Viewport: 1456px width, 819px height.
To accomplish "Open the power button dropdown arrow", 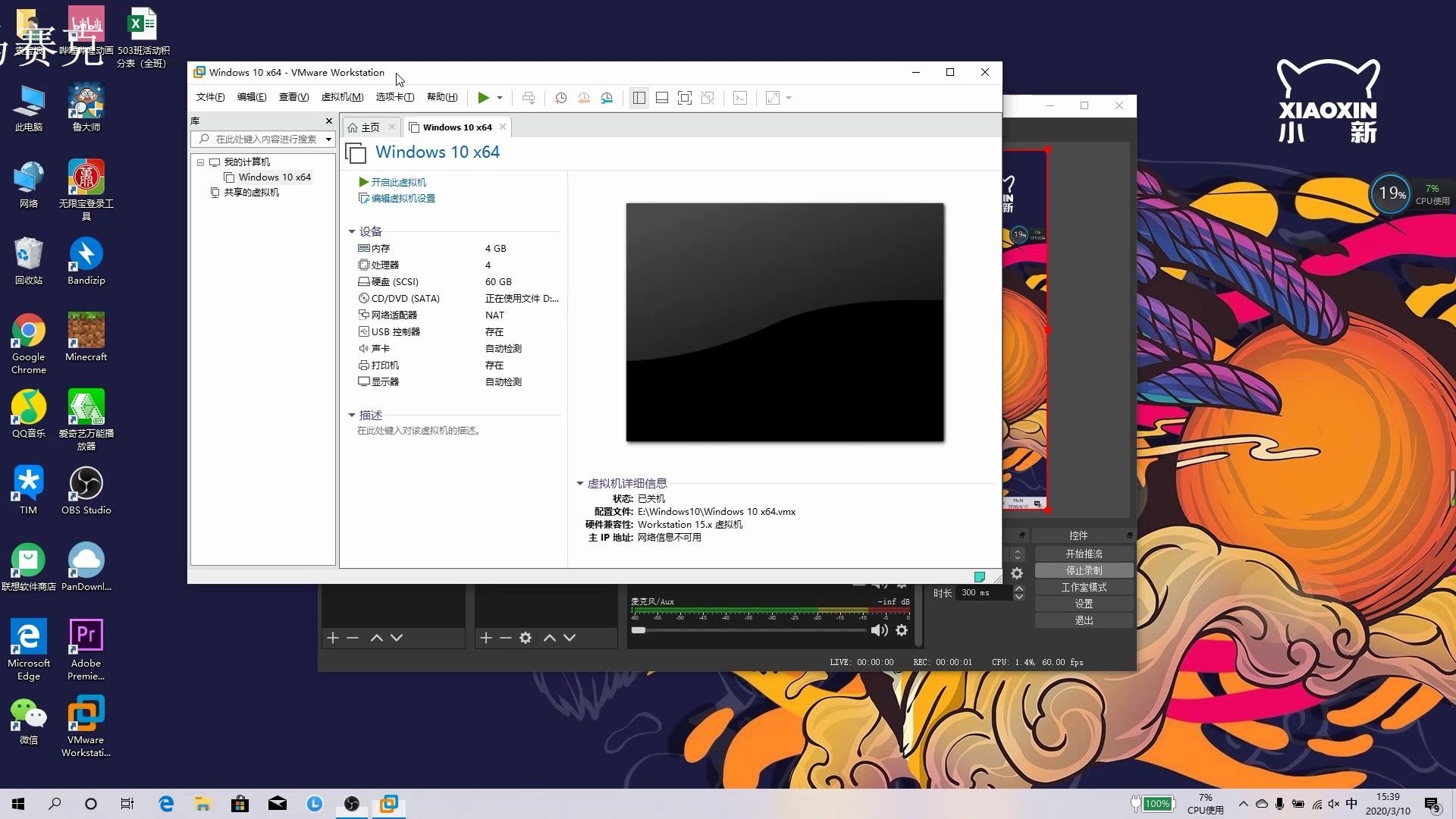I will (x=500, y=98).
